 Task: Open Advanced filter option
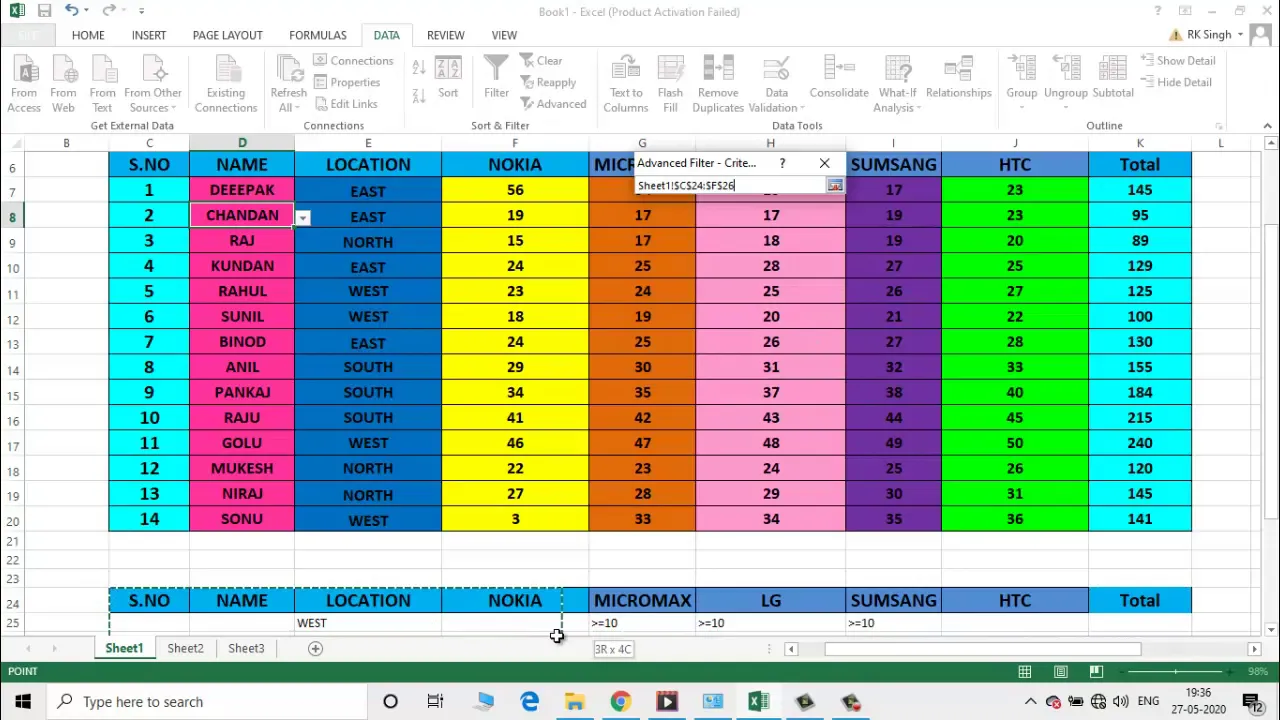pyautogui.click(x=553, y=104)
